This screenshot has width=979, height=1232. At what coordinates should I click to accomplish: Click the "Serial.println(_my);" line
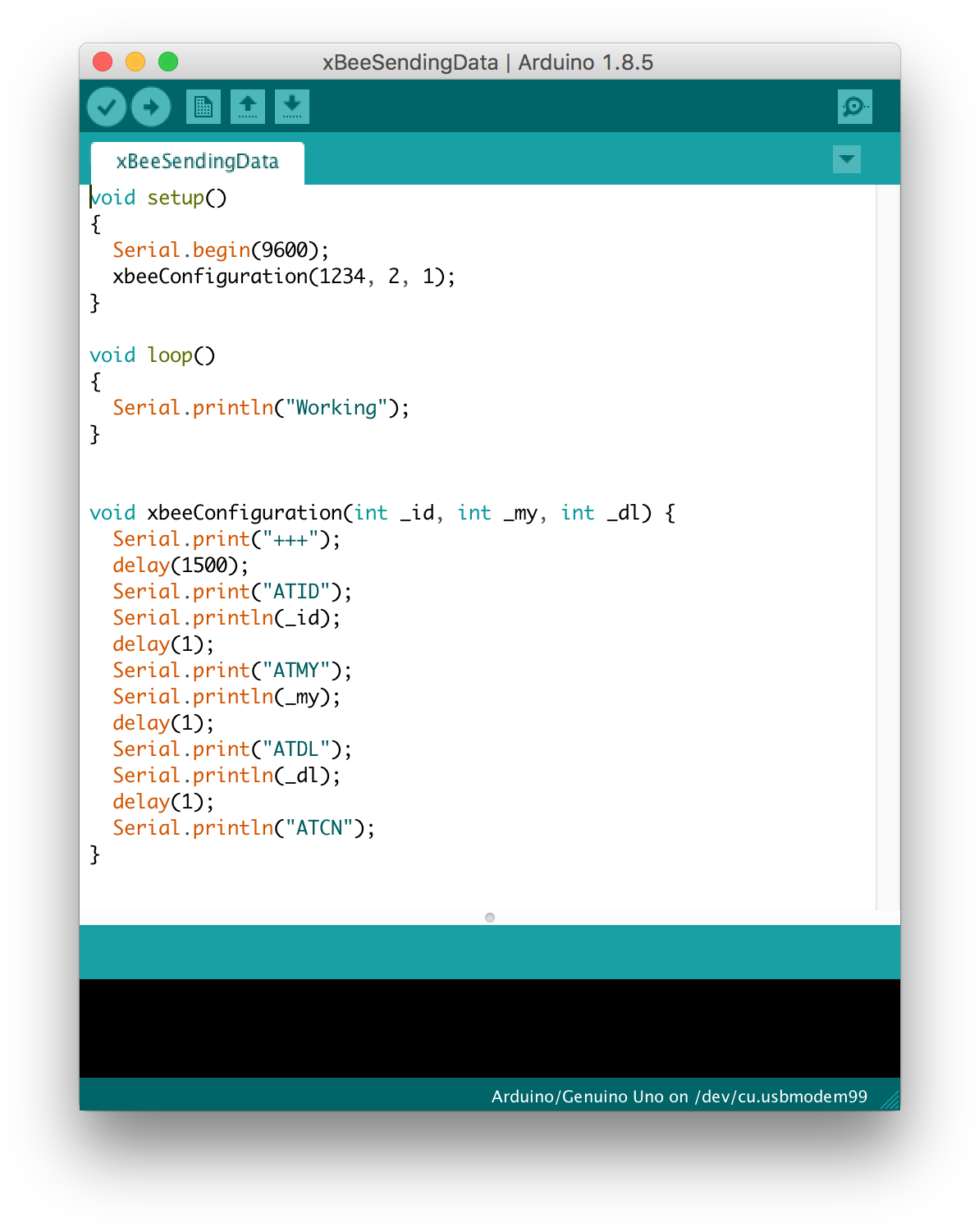pos(226,697)
